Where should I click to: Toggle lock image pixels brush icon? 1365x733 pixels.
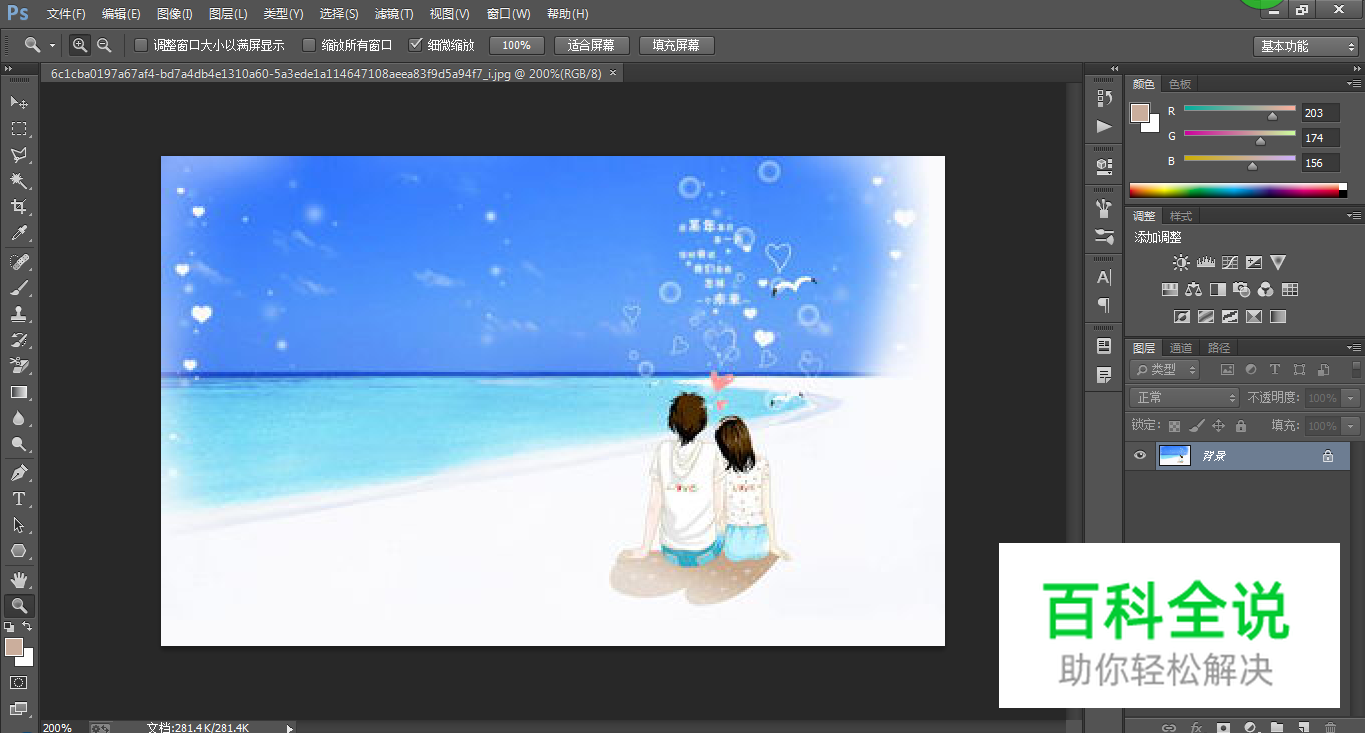1197,426
